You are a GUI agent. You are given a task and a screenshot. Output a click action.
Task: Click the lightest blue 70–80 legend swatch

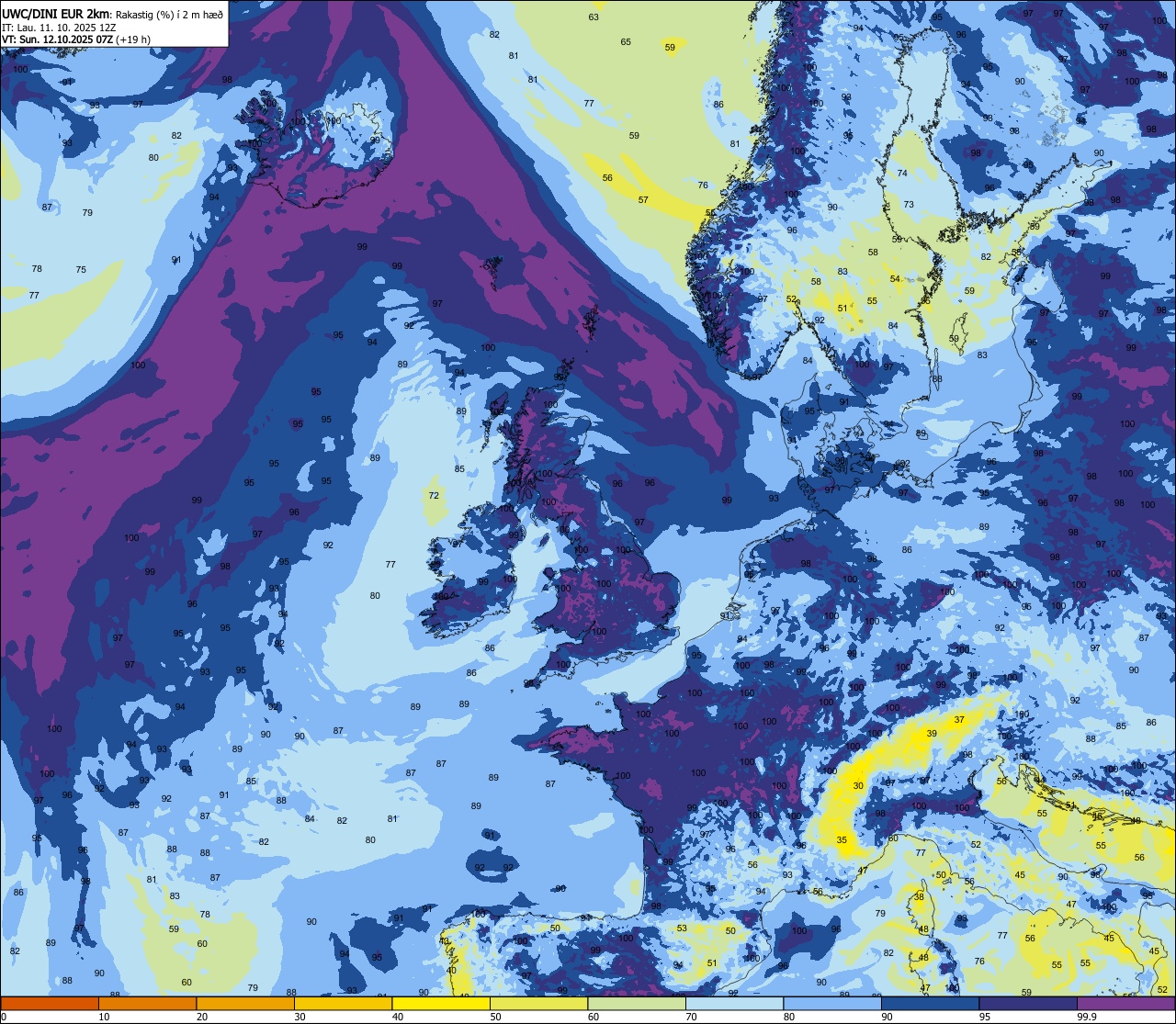[x=734, y=1003]
